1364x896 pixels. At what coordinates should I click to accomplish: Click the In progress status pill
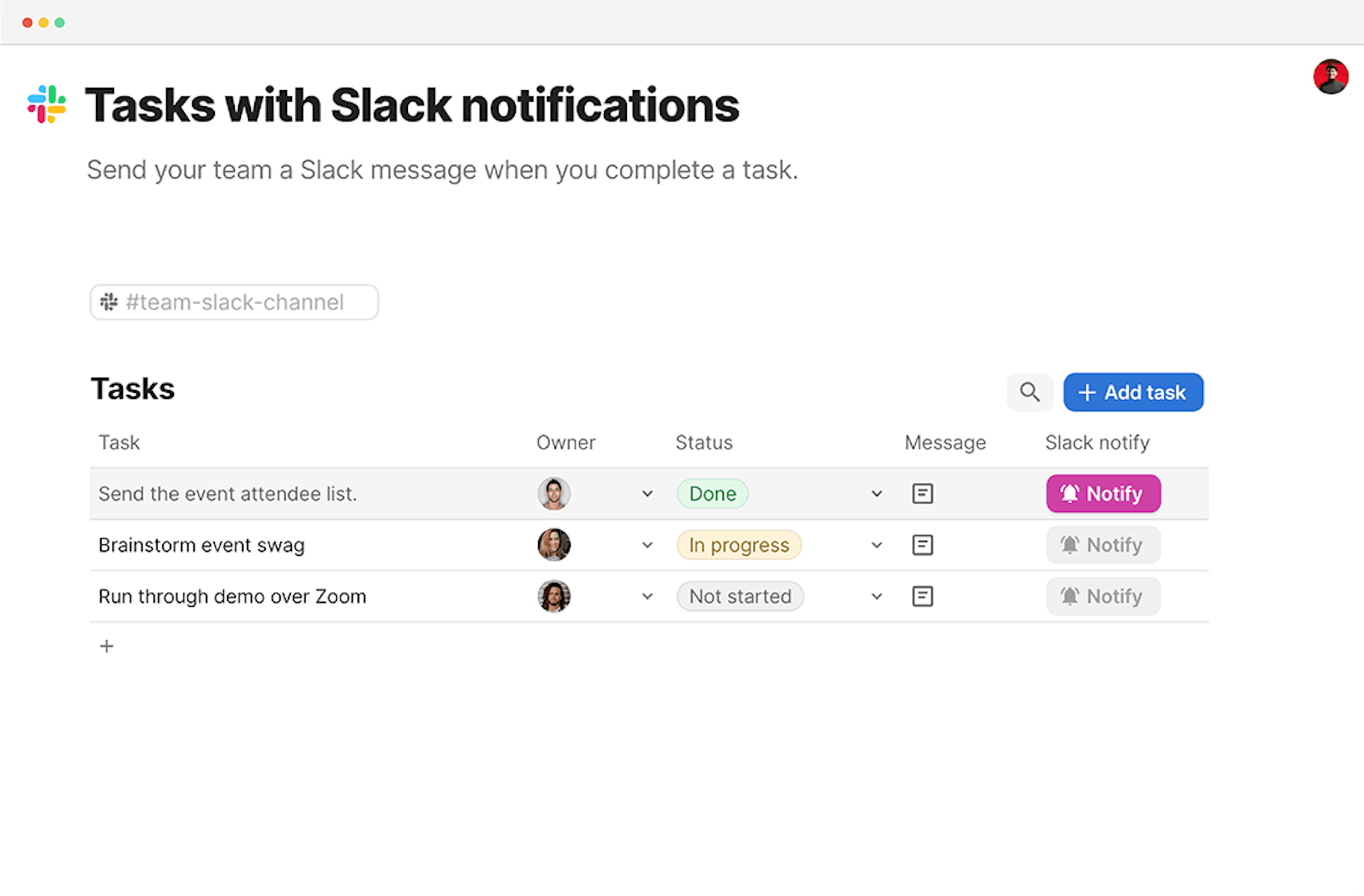(x=739, y=545)
